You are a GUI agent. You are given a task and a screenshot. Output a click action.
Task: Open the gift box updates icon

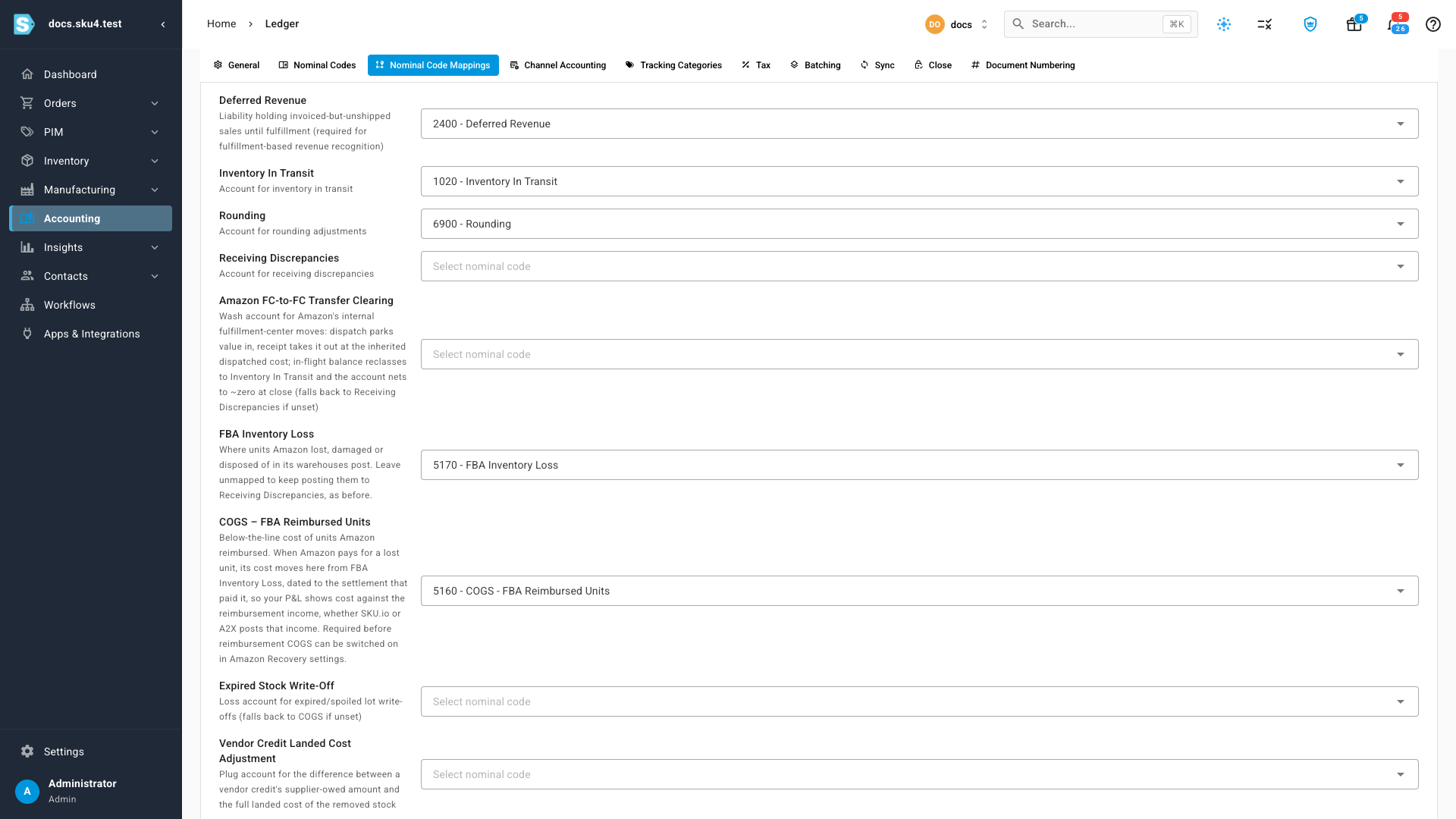coord(1354,24)
